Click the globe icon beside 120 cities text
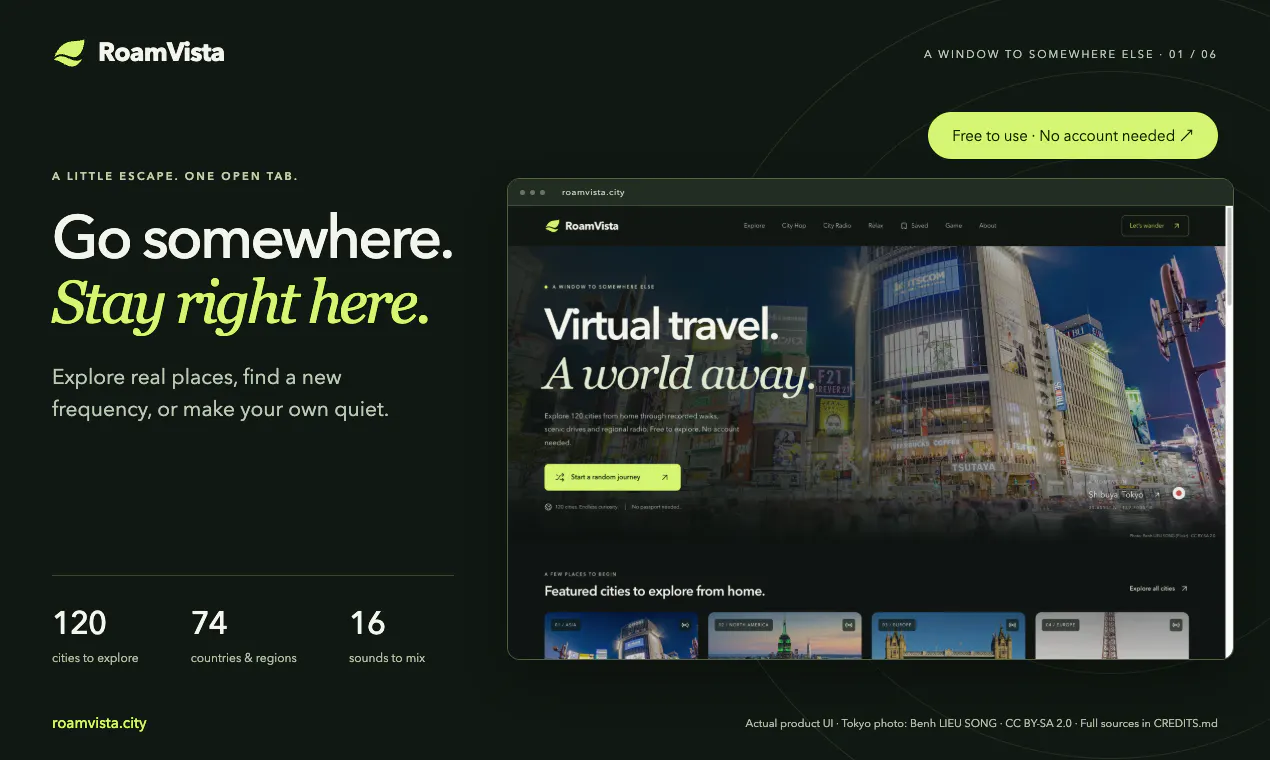Screen dimensions: 1270x760 (548, 507)
